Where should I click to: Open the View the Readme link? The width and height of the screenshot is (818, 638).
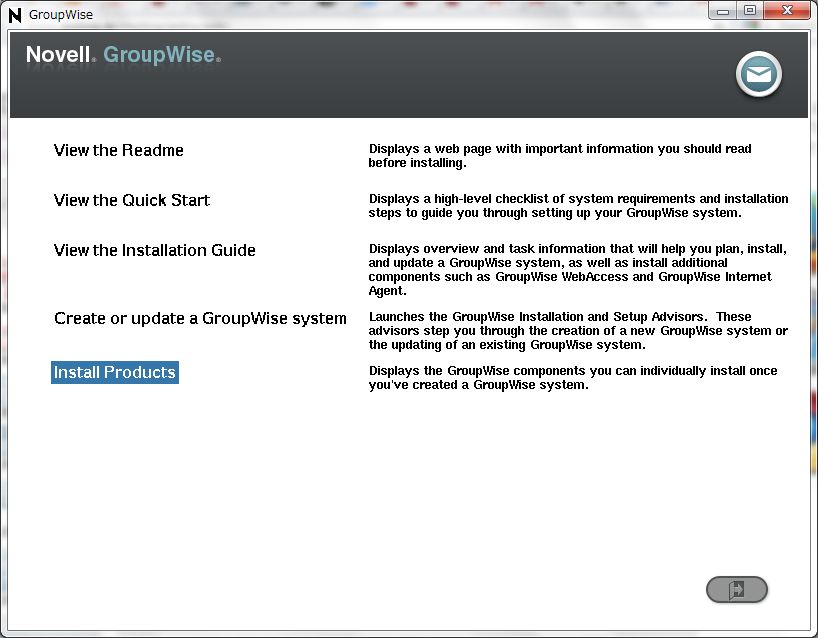click(x=118, y=150)
